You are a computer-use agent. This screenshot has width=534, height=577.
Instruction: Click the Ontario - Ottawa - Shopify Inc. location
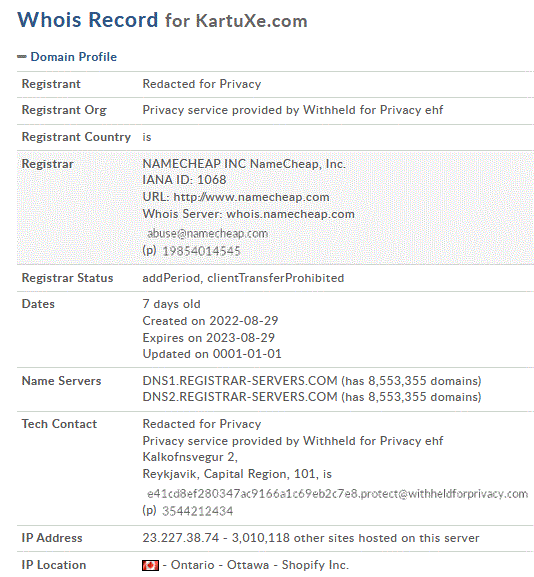click(259, 565)
